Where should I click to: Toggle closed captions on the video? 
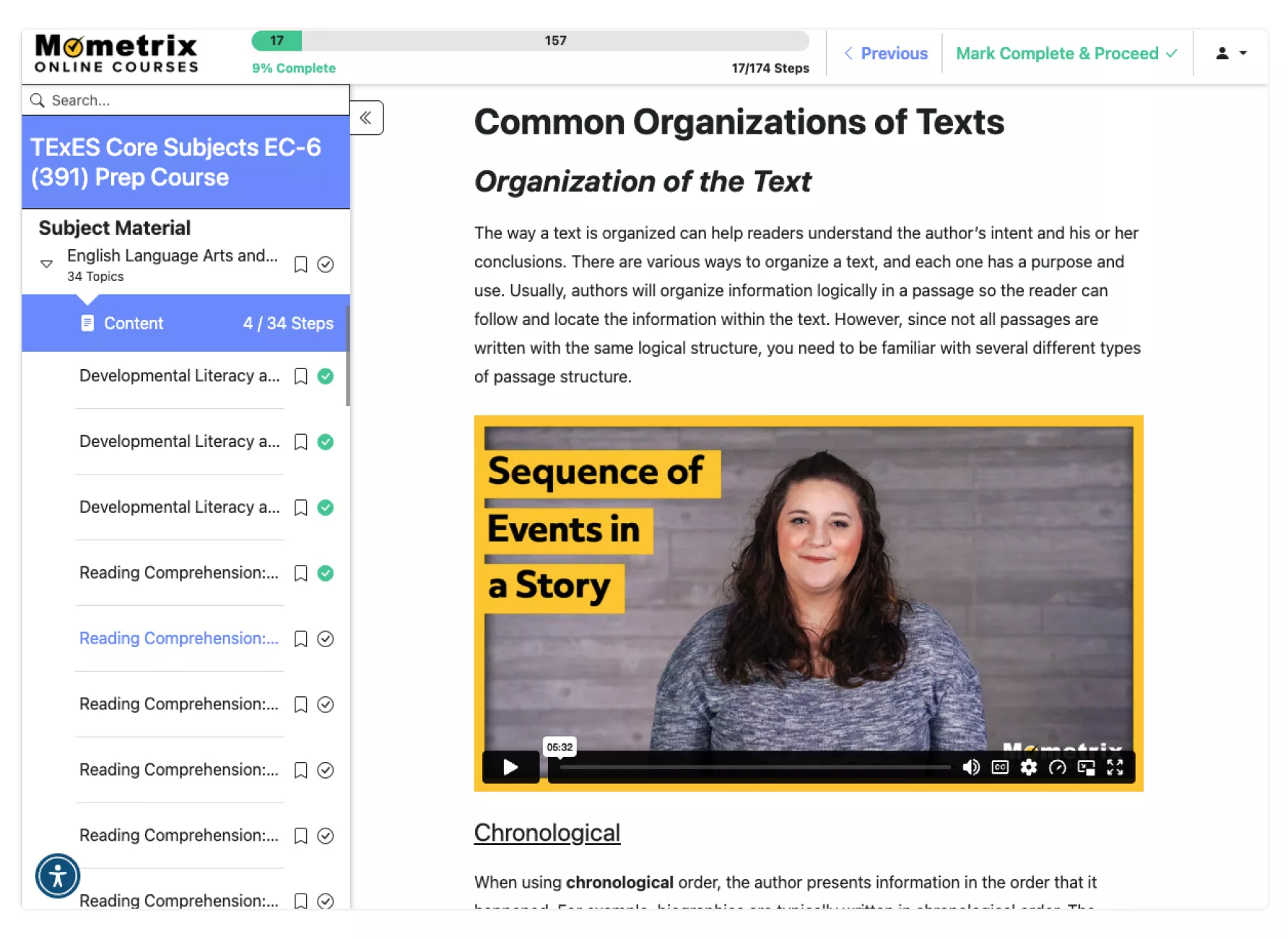1000,767
